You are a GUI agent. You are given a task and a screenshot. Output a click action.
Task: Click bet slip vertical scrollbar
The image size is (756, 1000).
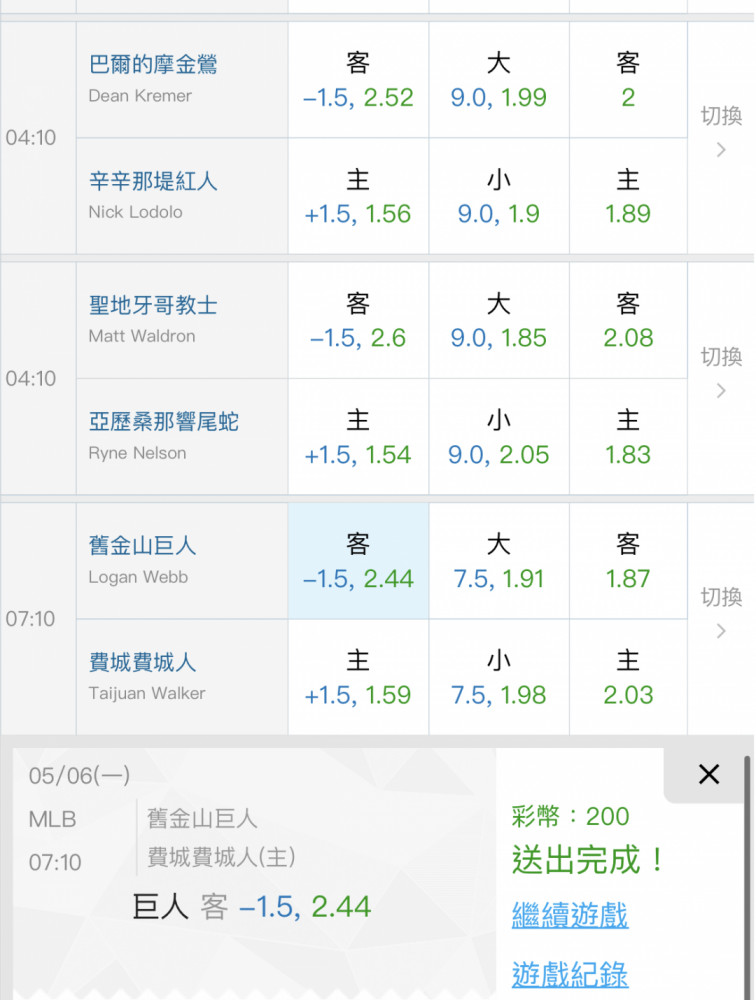[747, 870]
